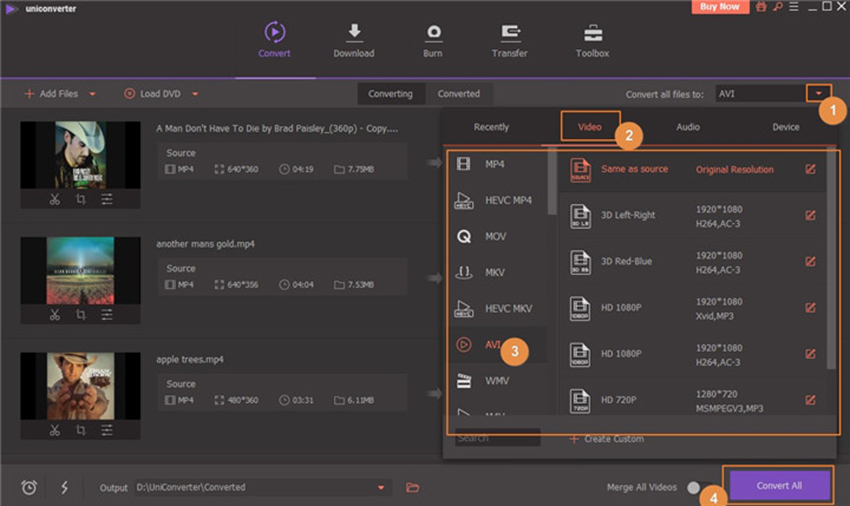850x506 pixels.
Task: Open the schedule alarm clock icon
Action: point(29,487)
